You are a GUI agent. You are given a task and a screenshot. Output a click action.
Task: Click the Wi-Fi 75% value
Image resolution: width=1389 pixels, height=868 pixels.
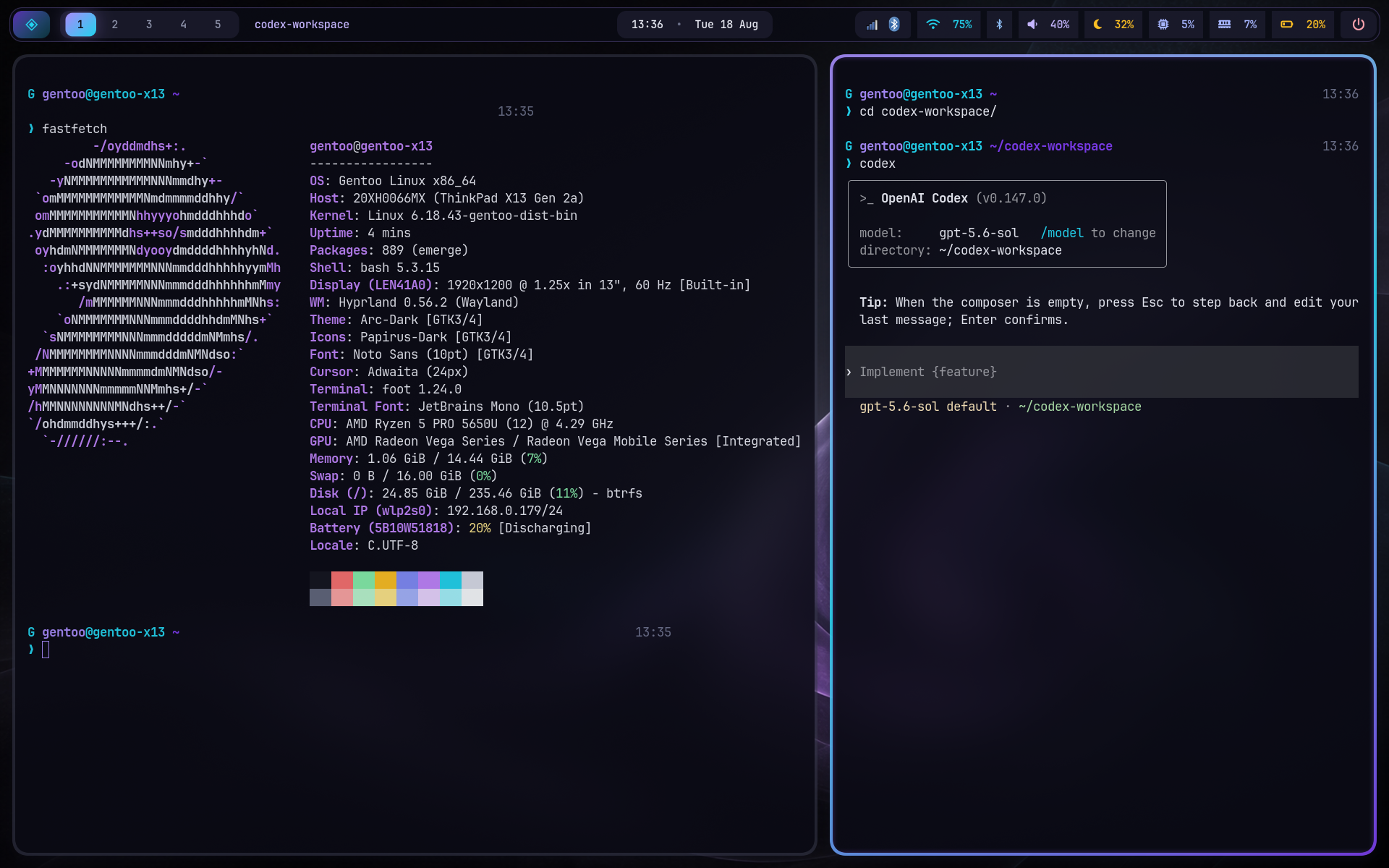pos(962,25)
